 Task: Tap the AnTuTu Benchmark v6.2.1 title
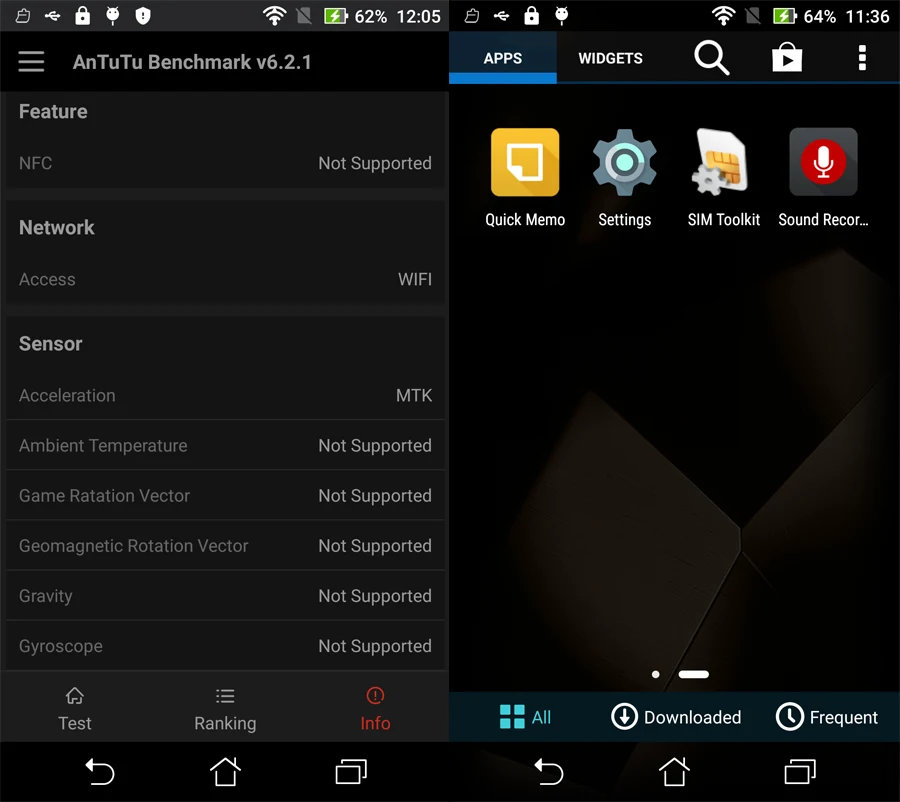click(192, 61)
